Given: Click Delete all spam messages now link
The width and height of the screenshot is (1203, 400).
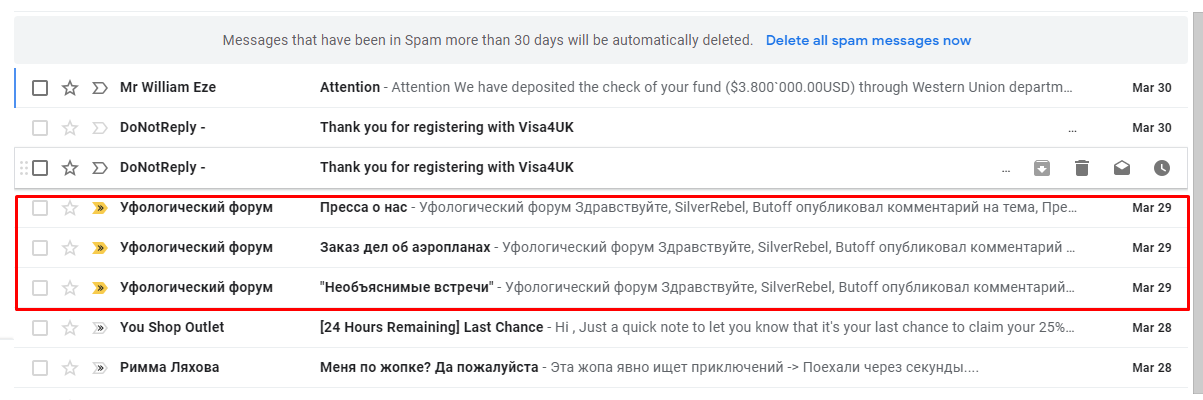Looking at the screenshot, I should [x=868, y=41].
